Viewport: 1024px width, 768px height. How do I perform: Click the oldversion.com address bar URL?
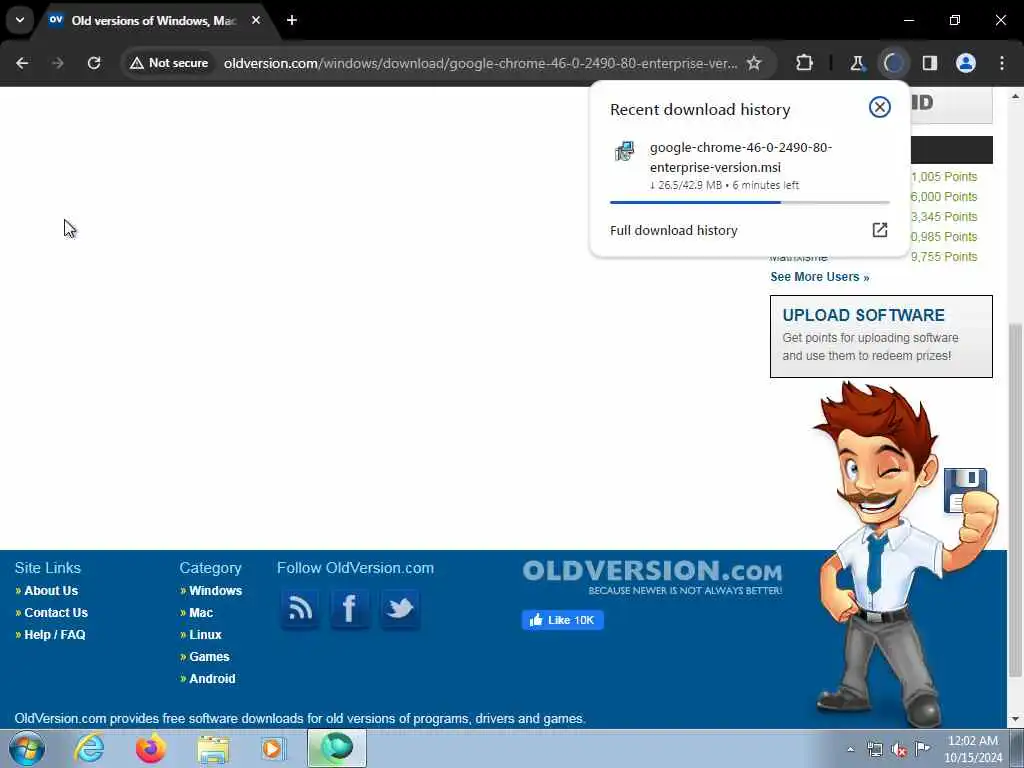(480, 63)
